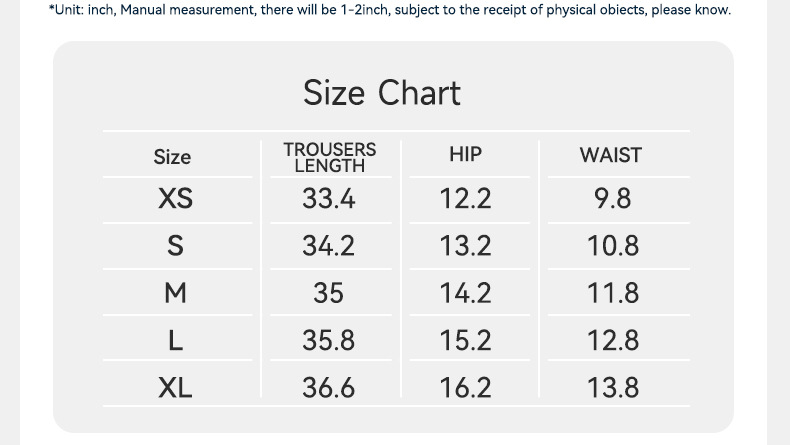The width and height of the screenshot is (790, 445).
Task: Click the trousers length value 35
Action: click(328, 293)
